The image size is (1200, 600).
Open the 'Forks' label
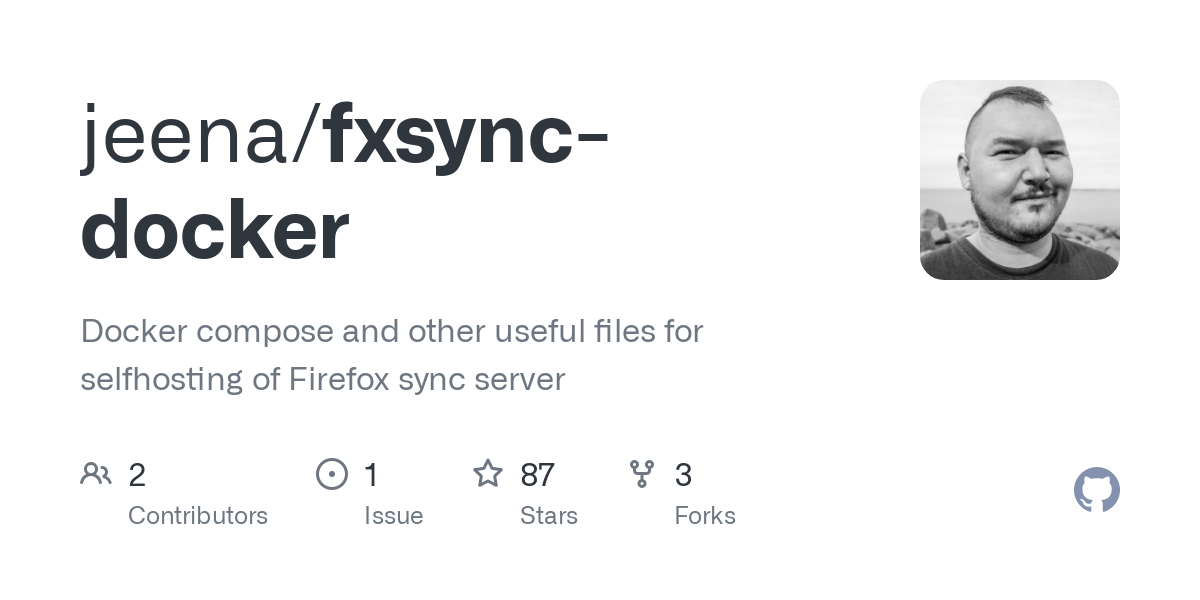pos(704,516)
